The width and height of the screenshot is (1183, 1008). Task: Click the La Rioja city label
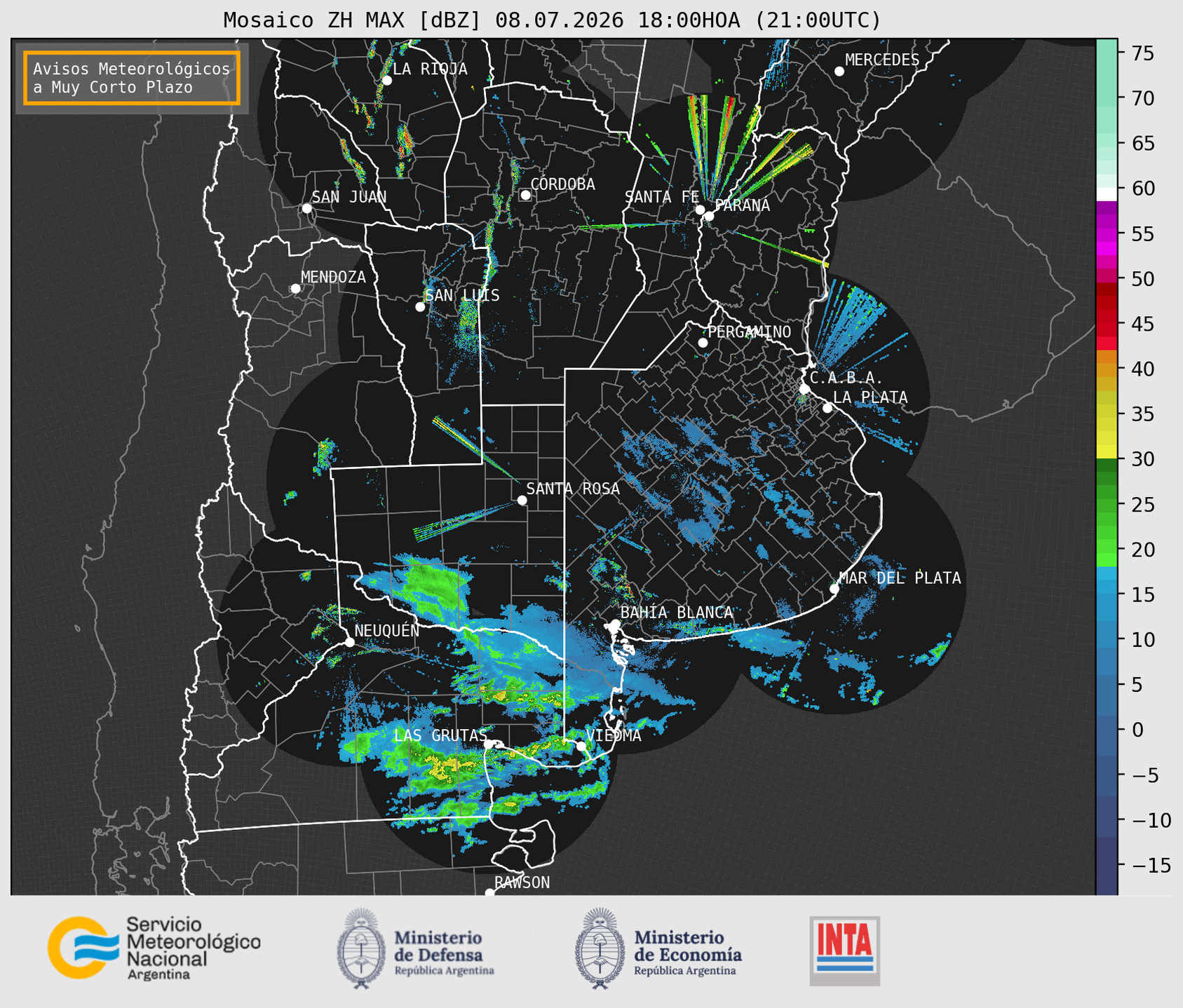coord(430,69)
